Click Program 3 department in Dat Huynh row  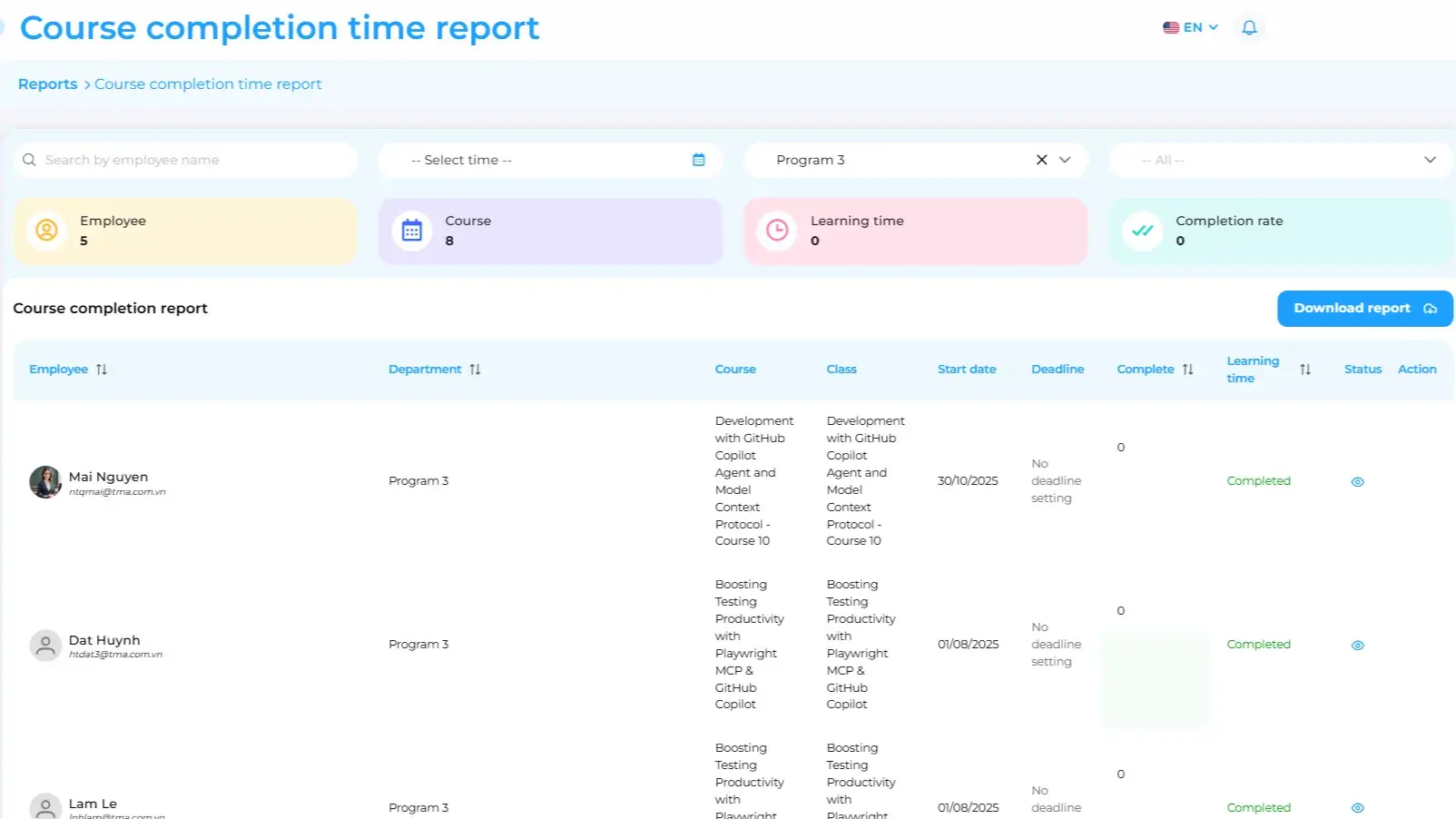(x=418, y=645)
